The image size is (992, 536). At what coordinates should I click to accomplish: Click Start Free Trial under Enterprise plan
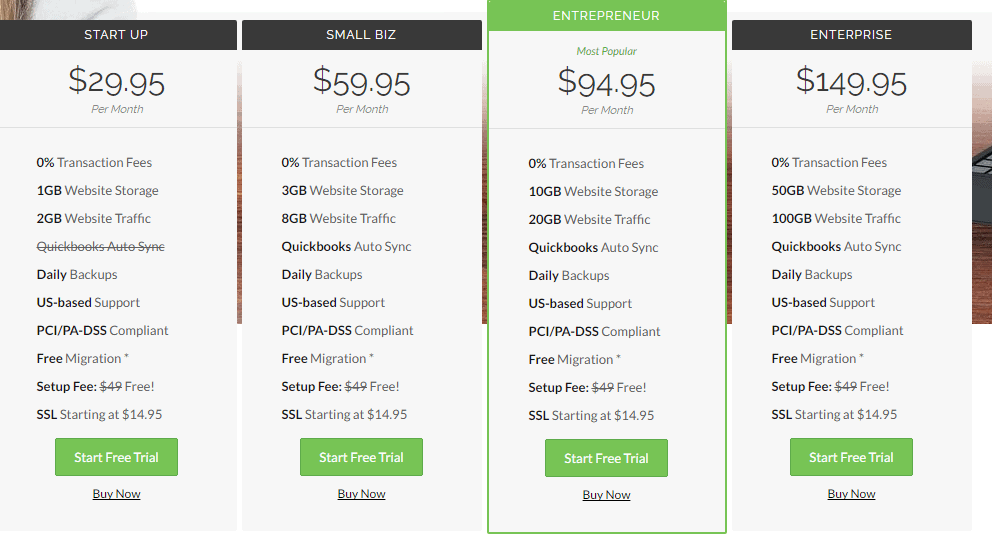(x=851, y=457)
